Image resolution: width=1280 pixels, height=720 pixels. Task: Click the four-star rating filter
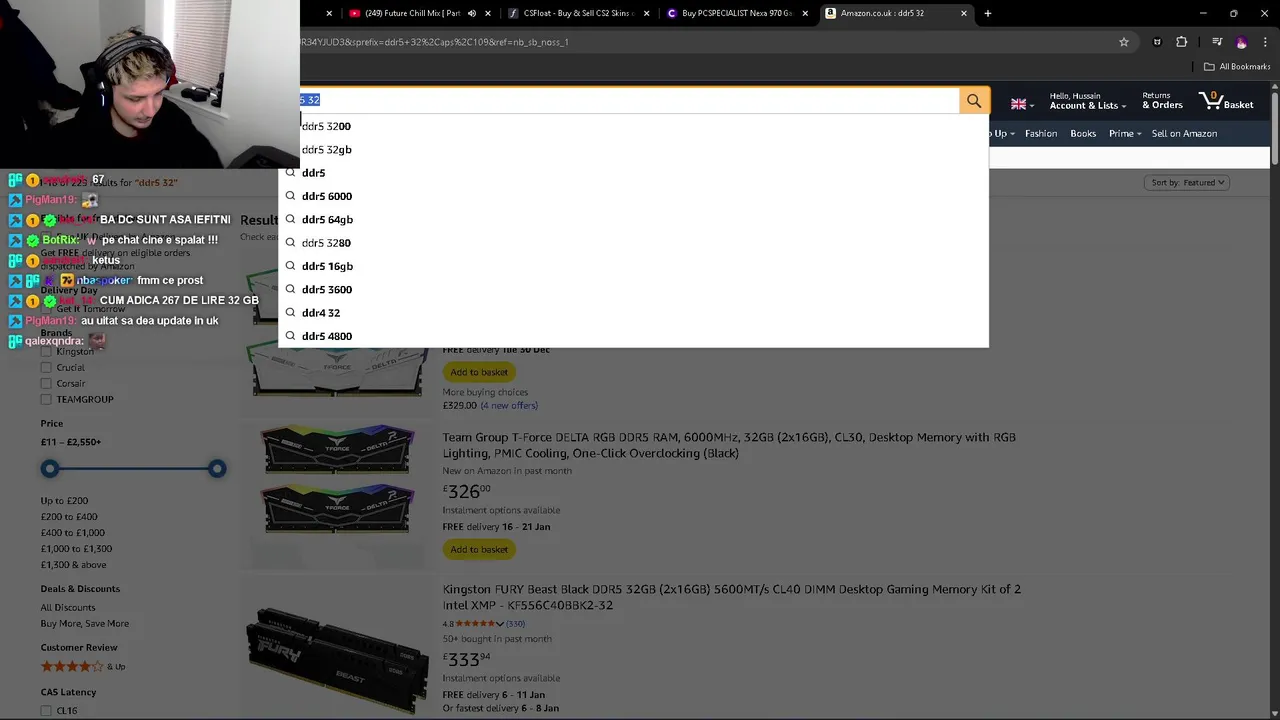[83, 666]
